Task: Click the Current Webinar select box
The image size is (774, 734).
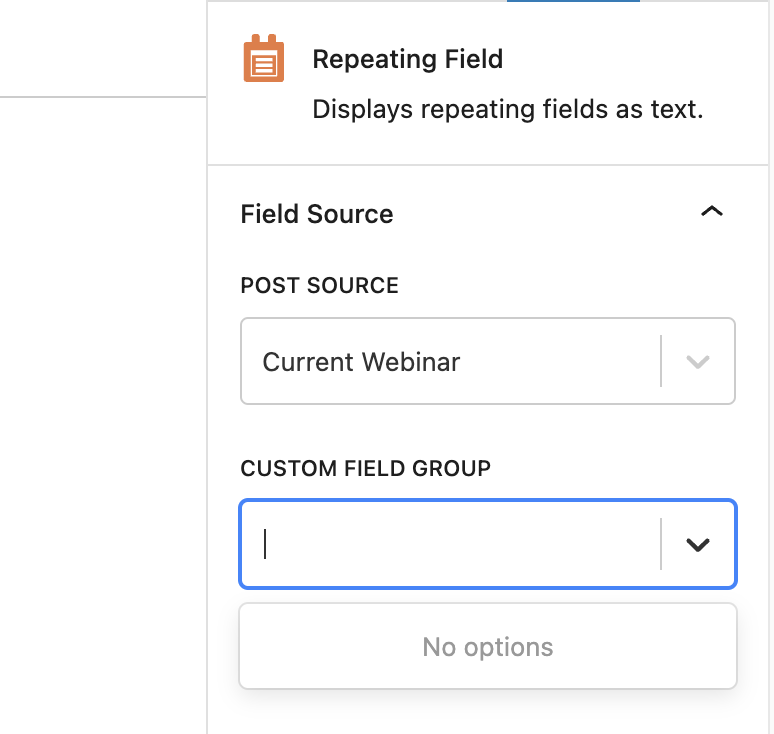Action: pyautogui.click(x=488, y=361)
